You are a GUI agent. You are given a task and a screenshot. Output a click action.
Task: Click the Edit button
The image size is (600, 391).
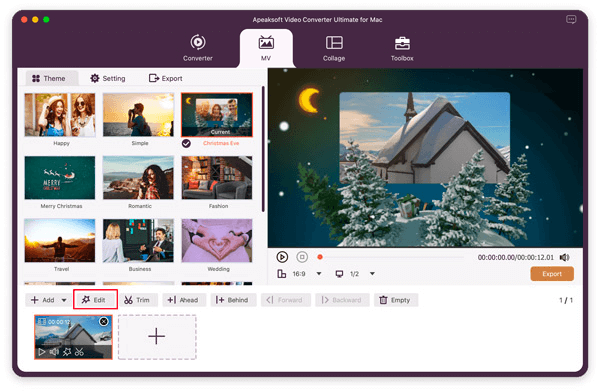(95, 300)
